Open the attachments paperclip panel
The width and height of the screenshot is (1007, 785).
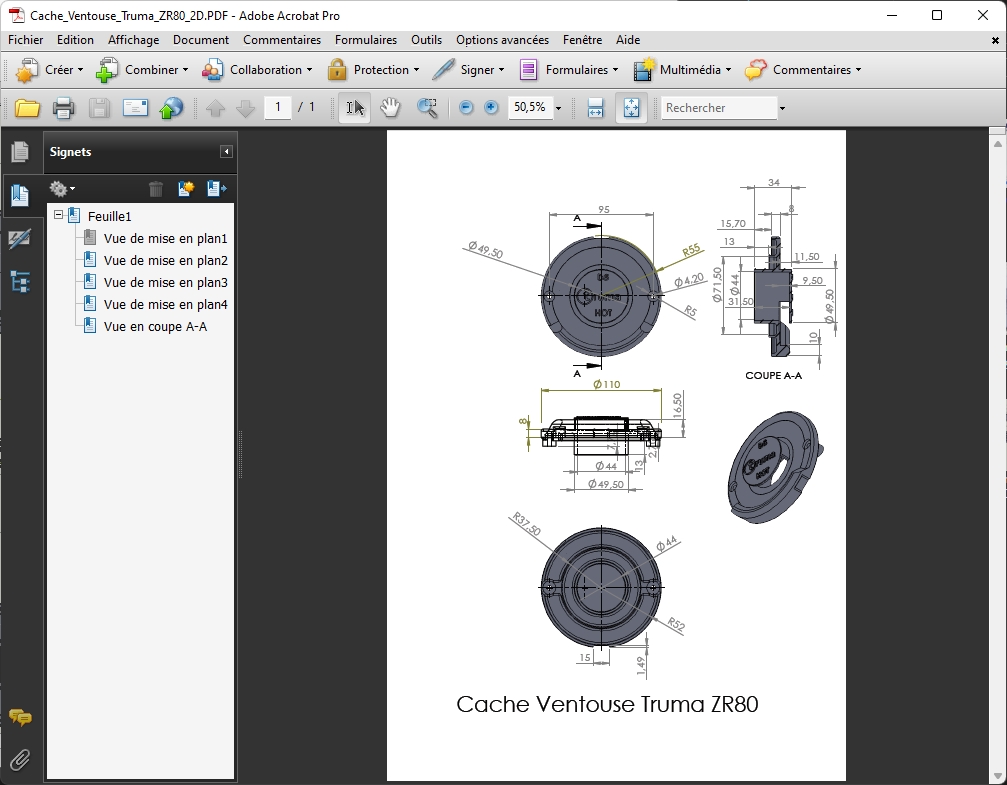pyautogui.click(x=19, y=760)
